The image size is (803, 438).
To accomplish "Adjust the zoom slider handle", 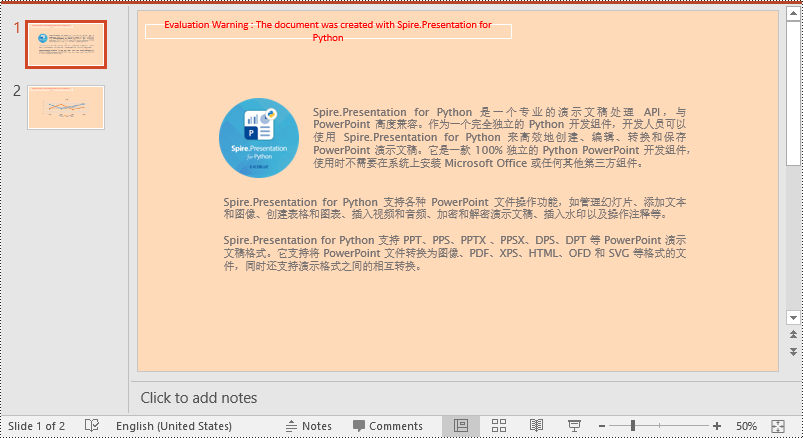I will click(x=633, y=426).
